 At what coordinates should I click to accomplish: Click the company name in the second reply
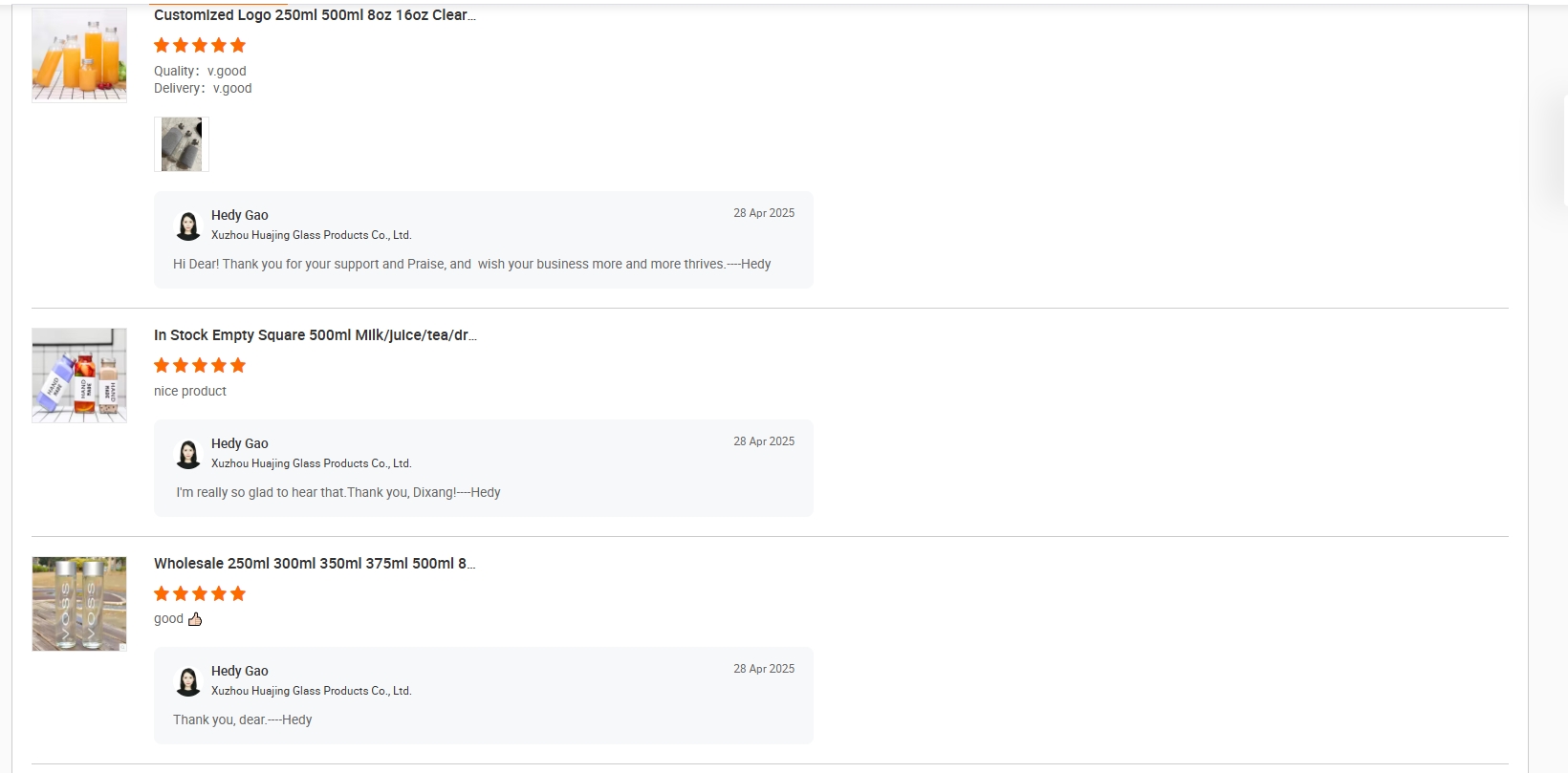(x=312, y=463)
